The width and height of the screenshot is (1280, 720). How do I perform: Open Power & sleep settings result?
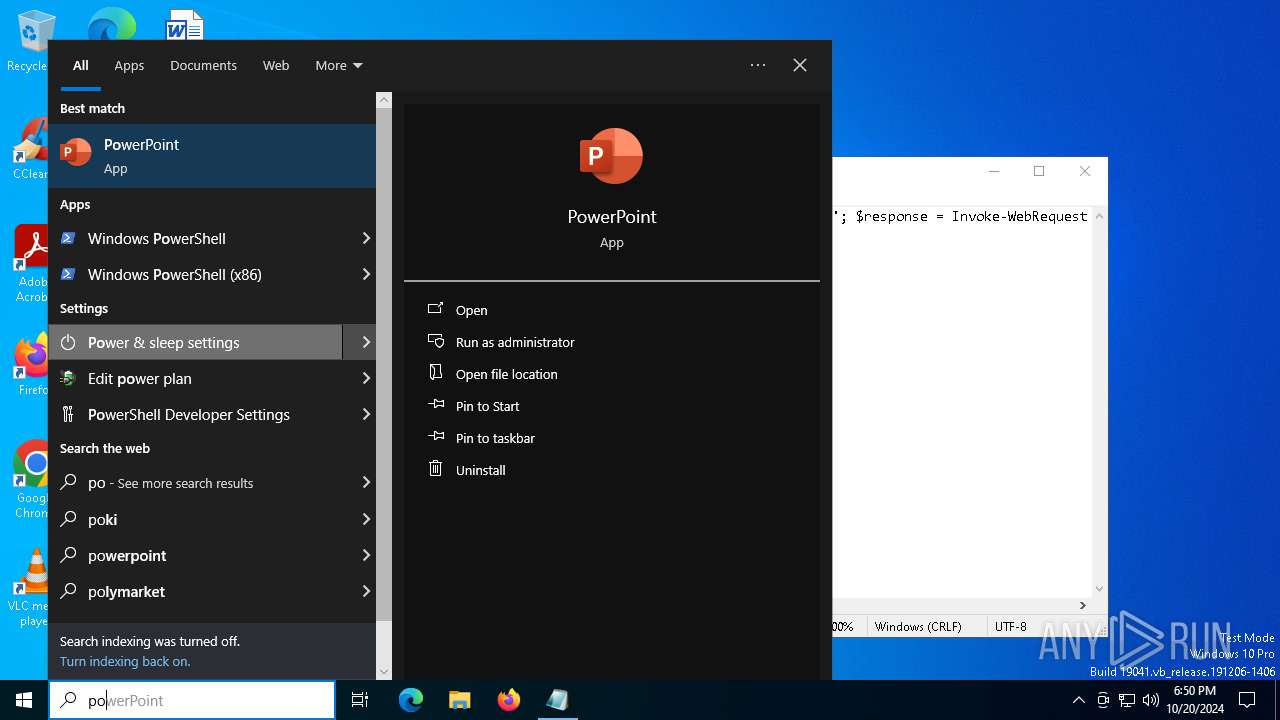(x=196, y=342)
